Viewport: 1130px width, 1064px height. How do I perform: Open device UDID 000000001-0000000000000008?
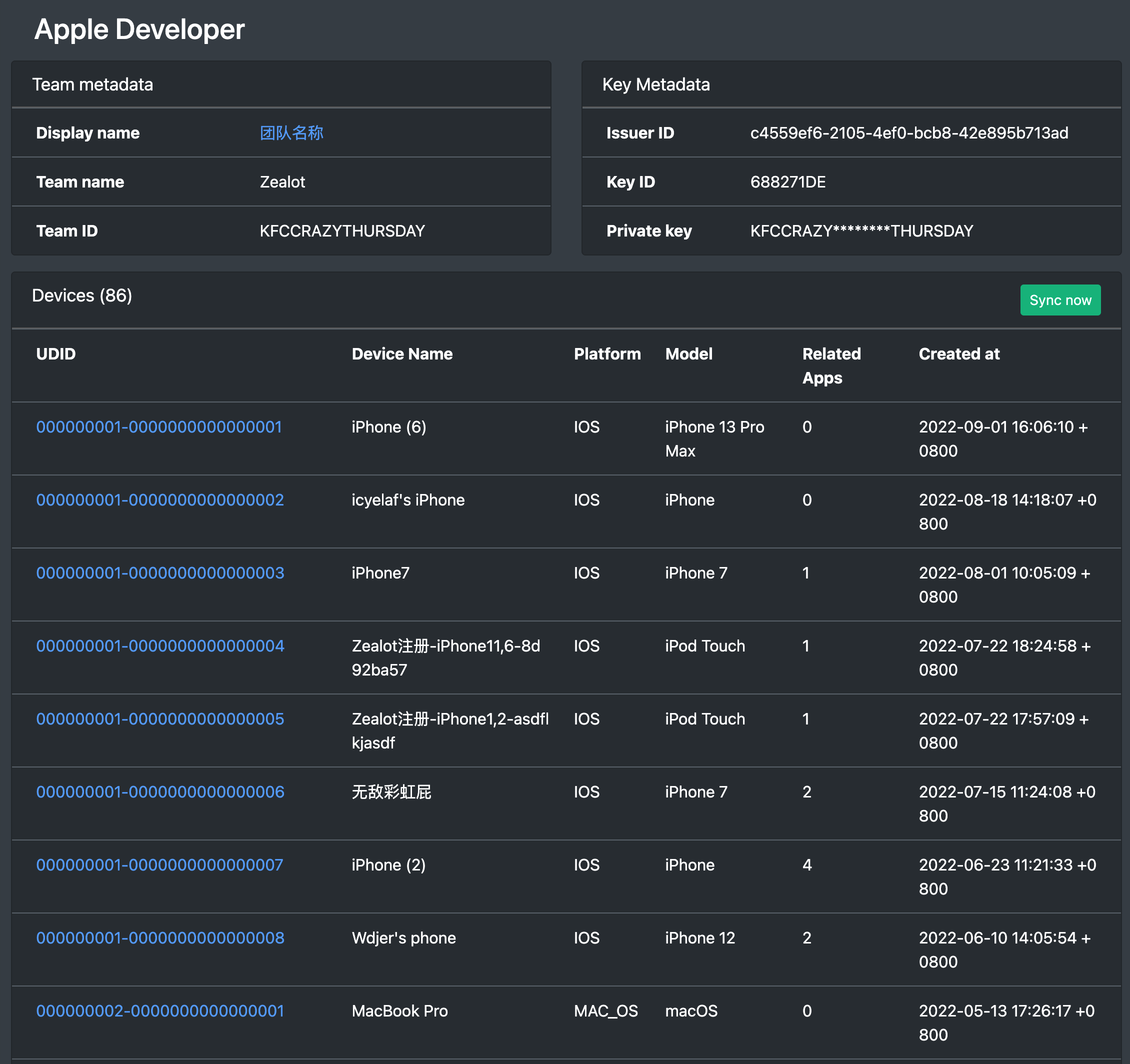coord(159,938)
